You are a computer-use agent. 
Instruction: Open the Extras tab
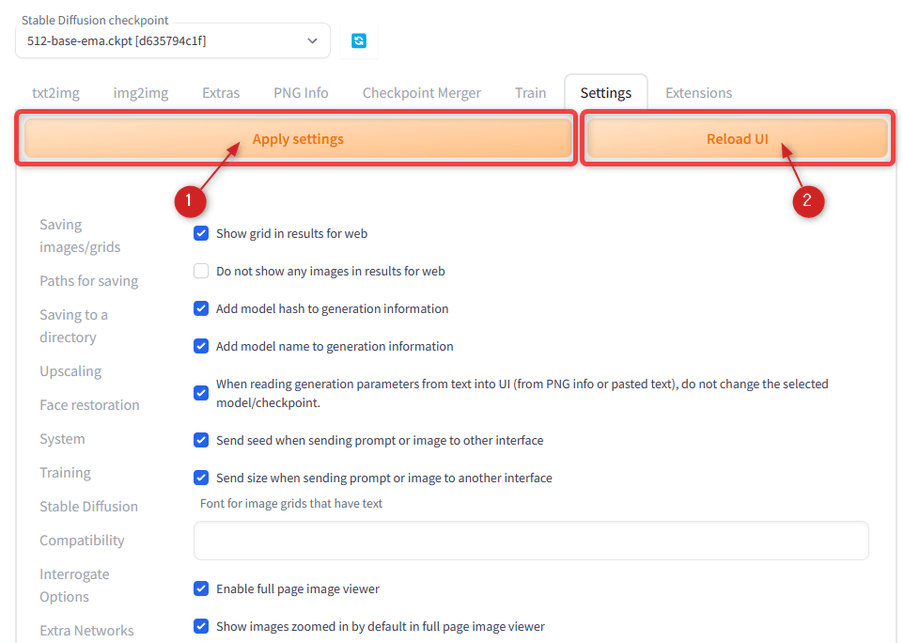[x=221, y=93]
